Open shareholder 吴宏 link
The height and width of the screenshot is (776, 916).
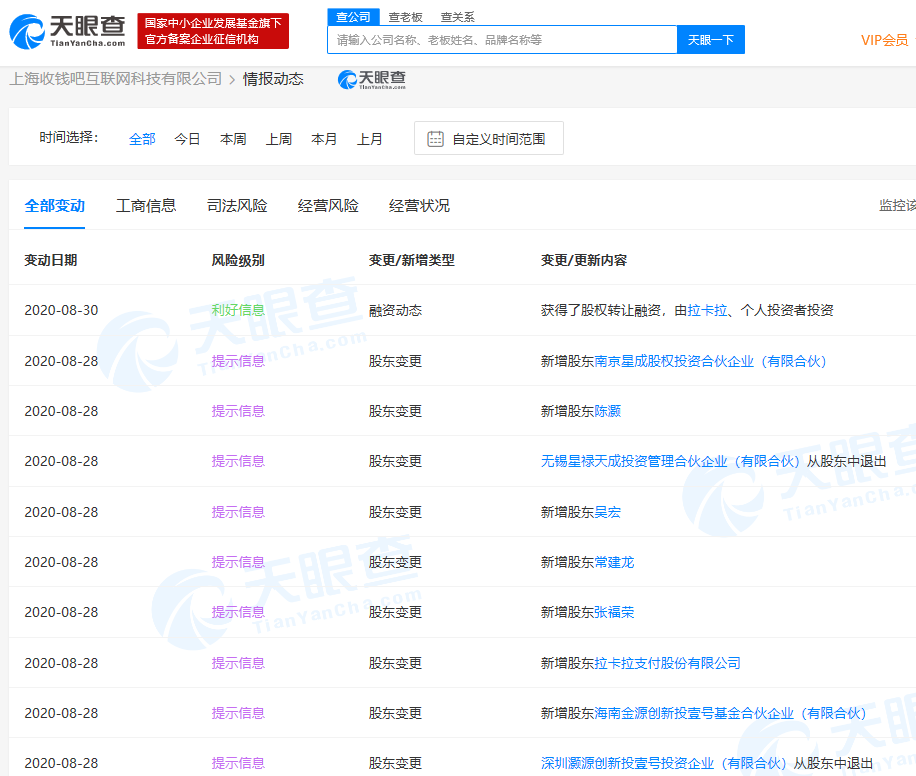click(608, 512)
